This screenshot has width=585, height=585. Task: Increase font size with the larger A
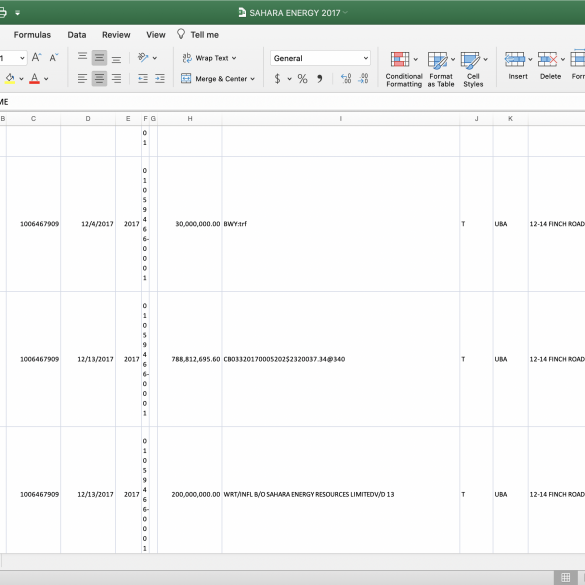[x=36, y=57]
